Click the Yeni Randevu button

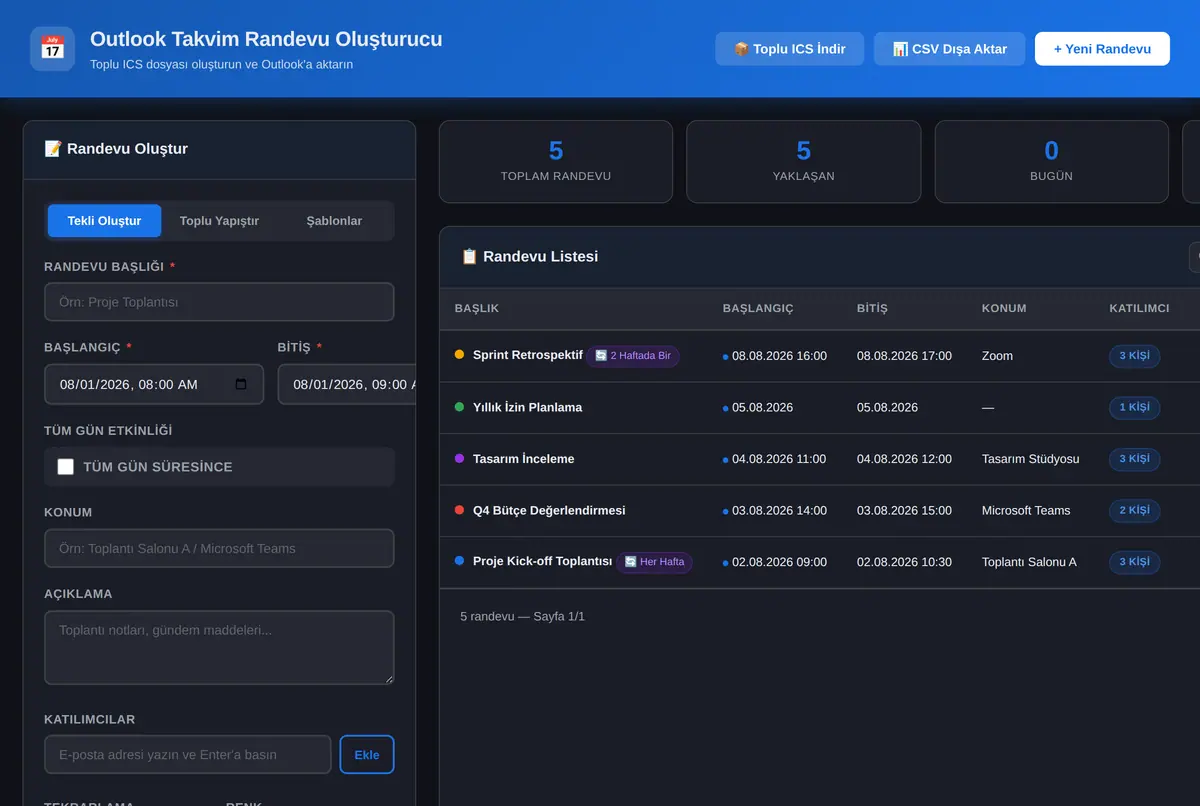[x=1102, y=49]
